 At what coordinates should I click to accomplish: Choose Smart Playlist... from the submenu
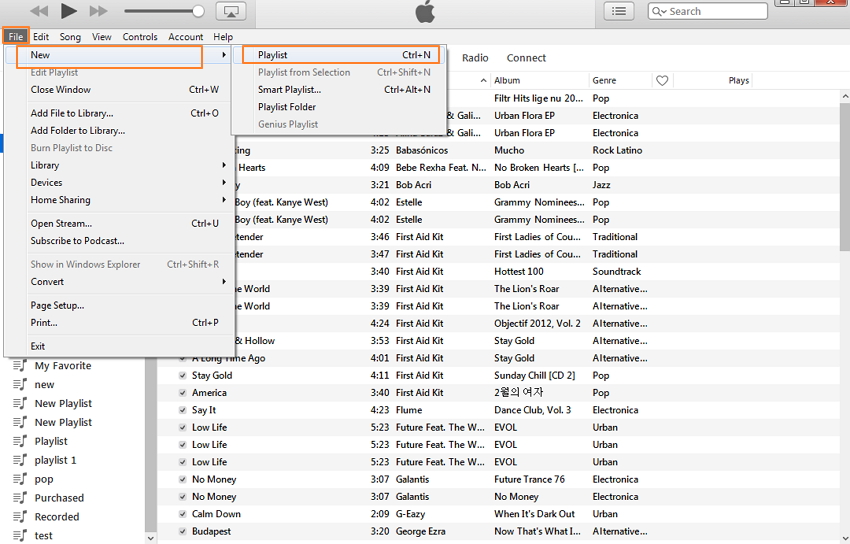(289, 90)
